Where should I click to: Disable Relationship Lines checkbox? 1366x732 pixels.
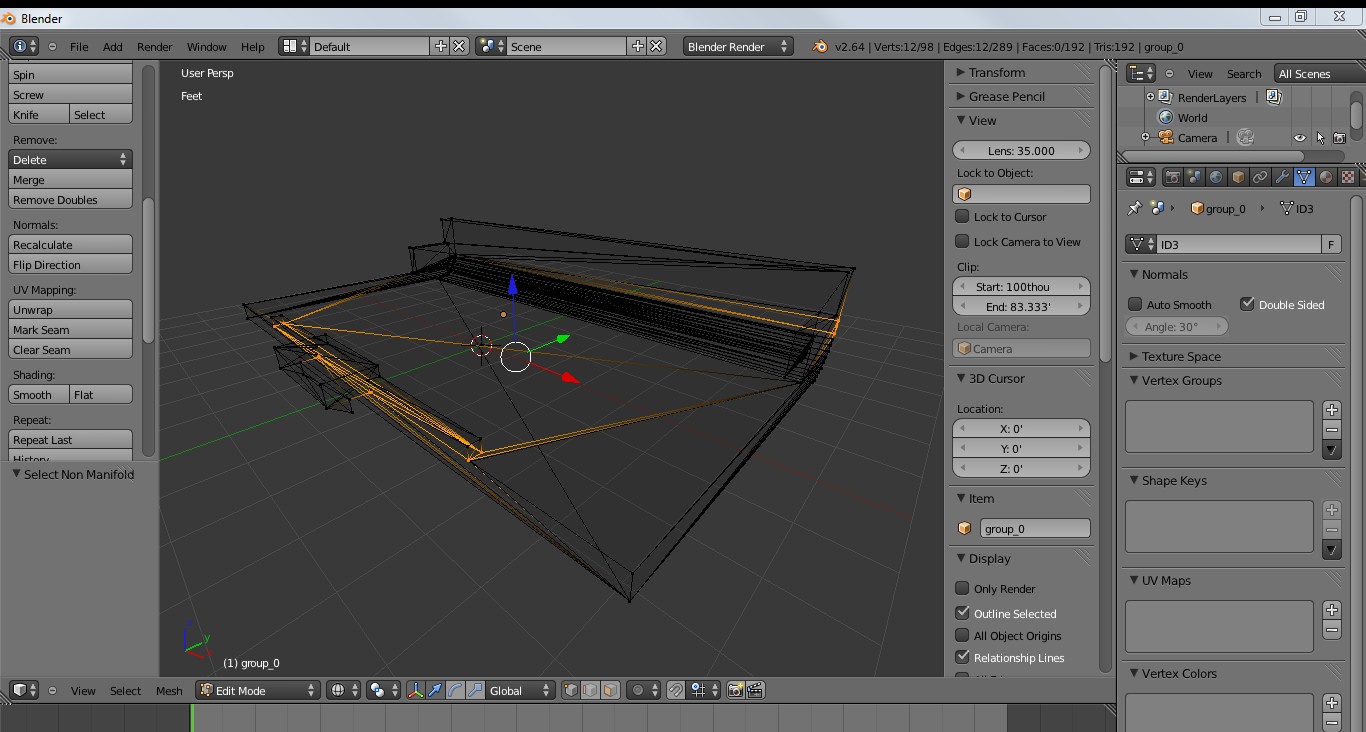coord(962,657)
